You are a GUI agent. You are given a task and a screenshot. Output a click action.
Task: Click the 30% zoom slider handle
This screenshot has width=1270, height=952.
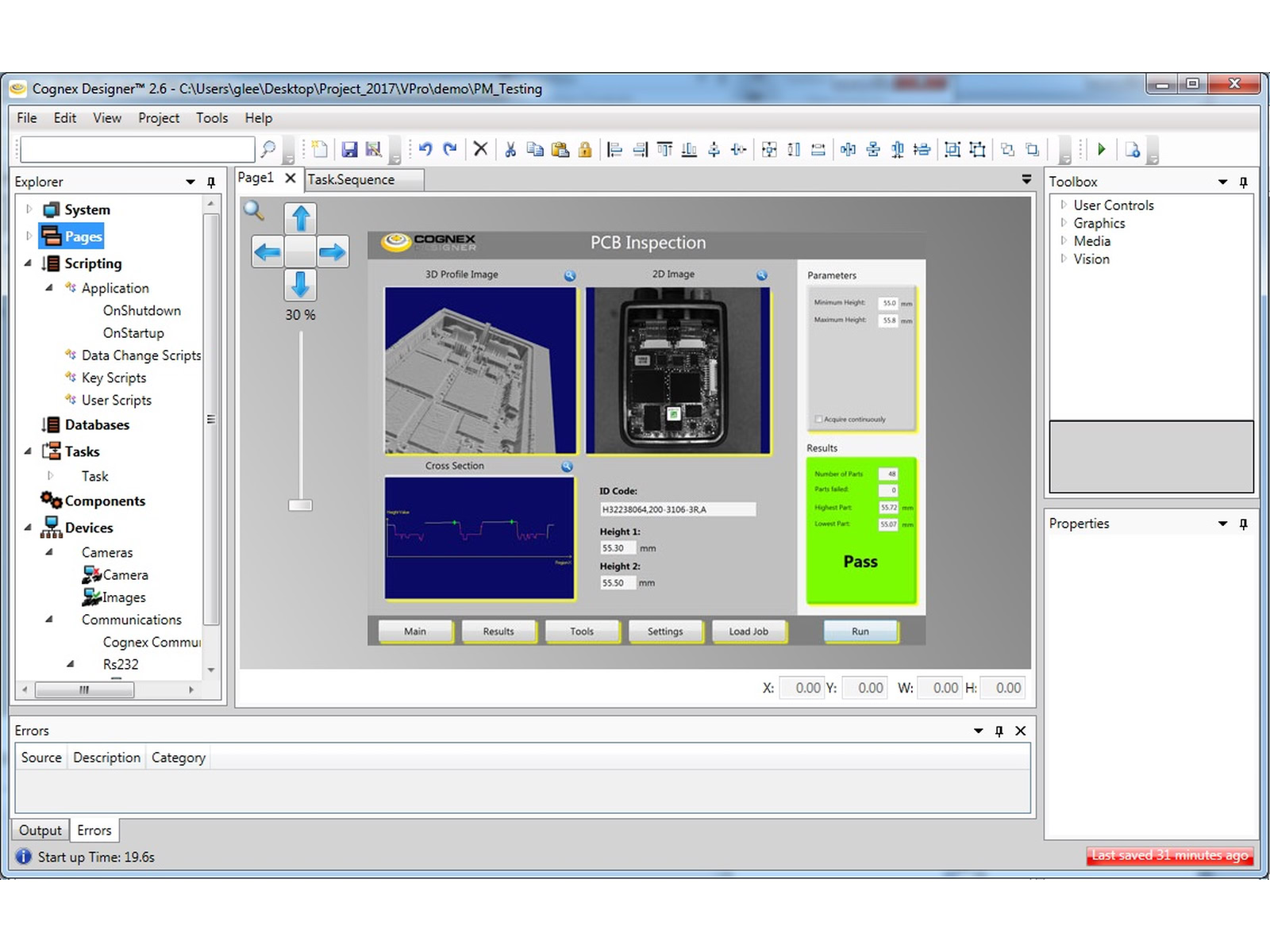(300, 505)
